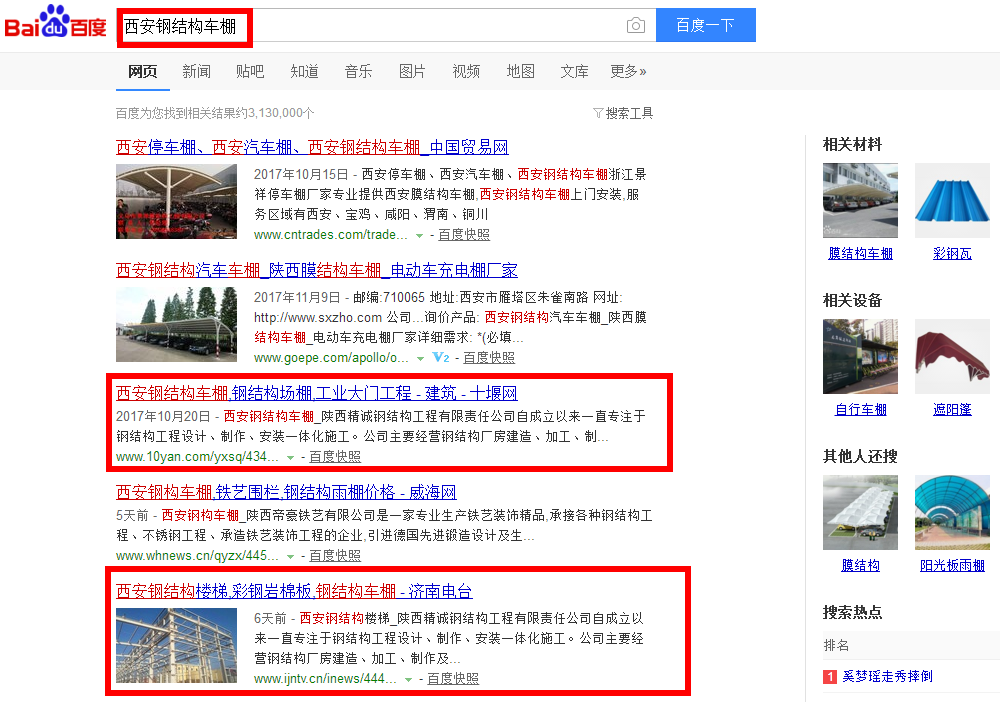The width and height of the screenshot is (1000, 702).
Task: Open camera image search icon
Action: [635, 26]
